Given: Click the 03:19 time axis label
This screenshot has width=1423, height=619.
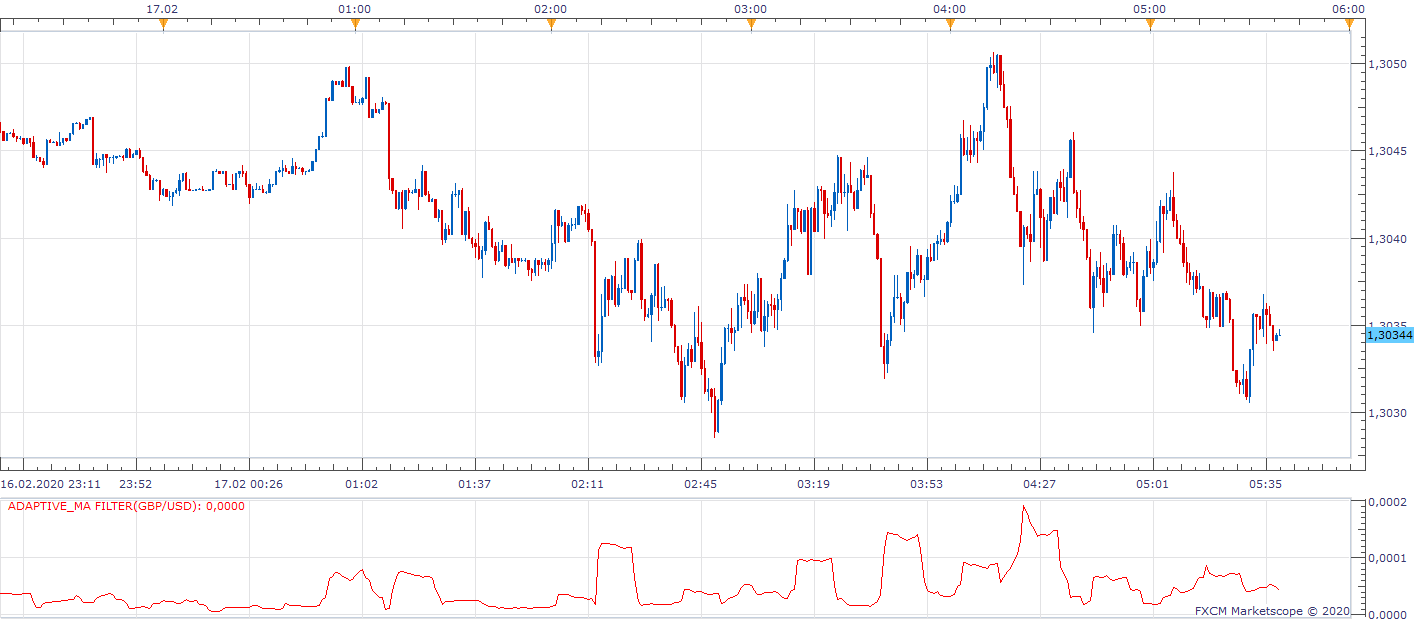Looking at the screenshot, I should [813, 484].
